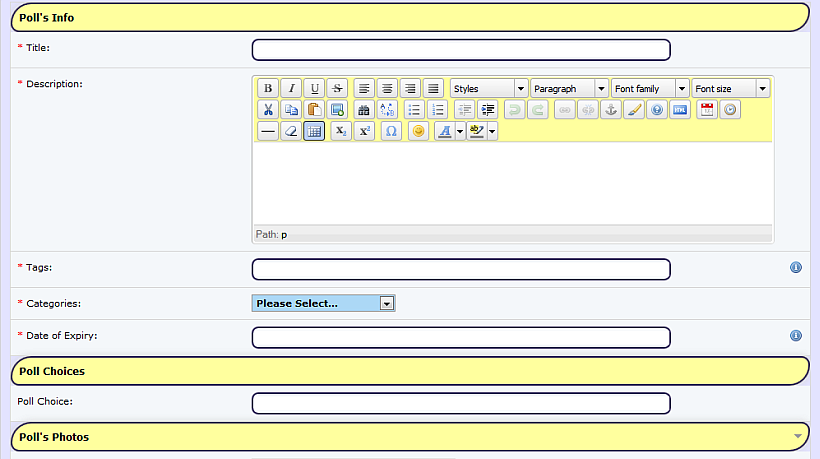Viewport: 820px width, 459px height.
Task: Toggle italic formatting in the editor
Action: point(290,88)
